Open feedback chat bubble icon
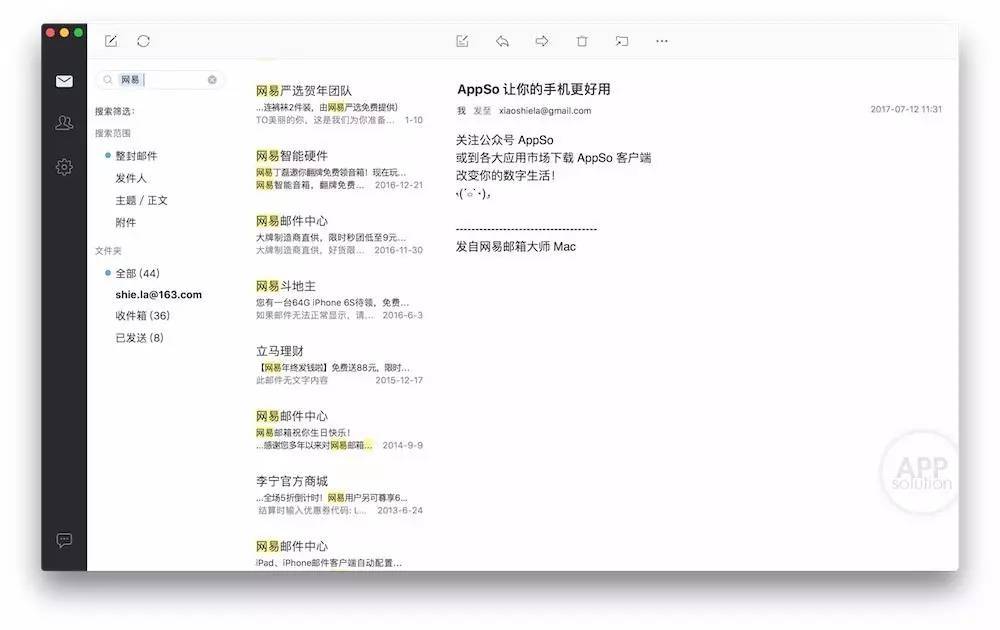This screenshot has height=630, width=1000. tap(64, 540)
